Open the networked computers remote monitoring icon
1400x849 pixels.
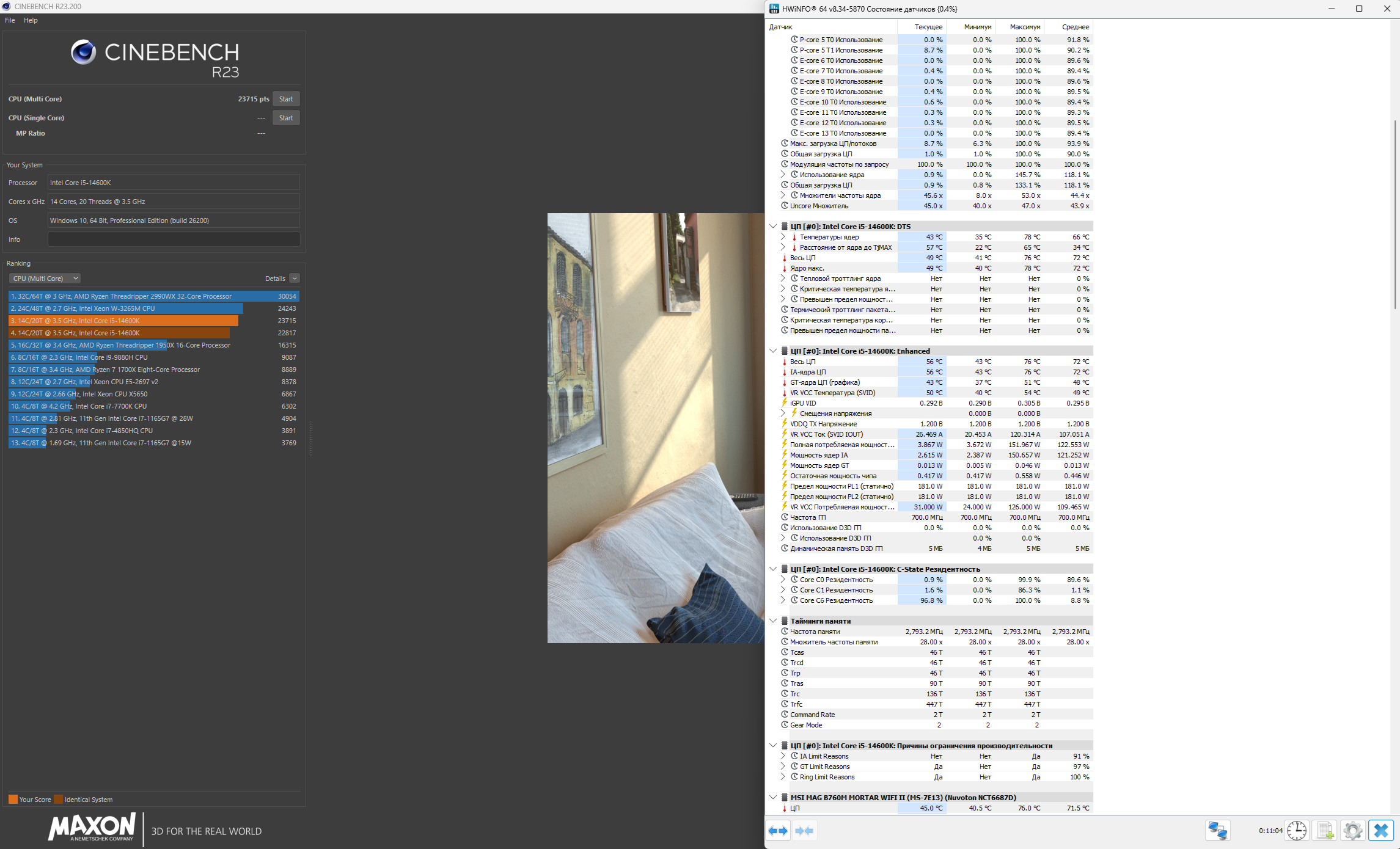(1217, 831)
